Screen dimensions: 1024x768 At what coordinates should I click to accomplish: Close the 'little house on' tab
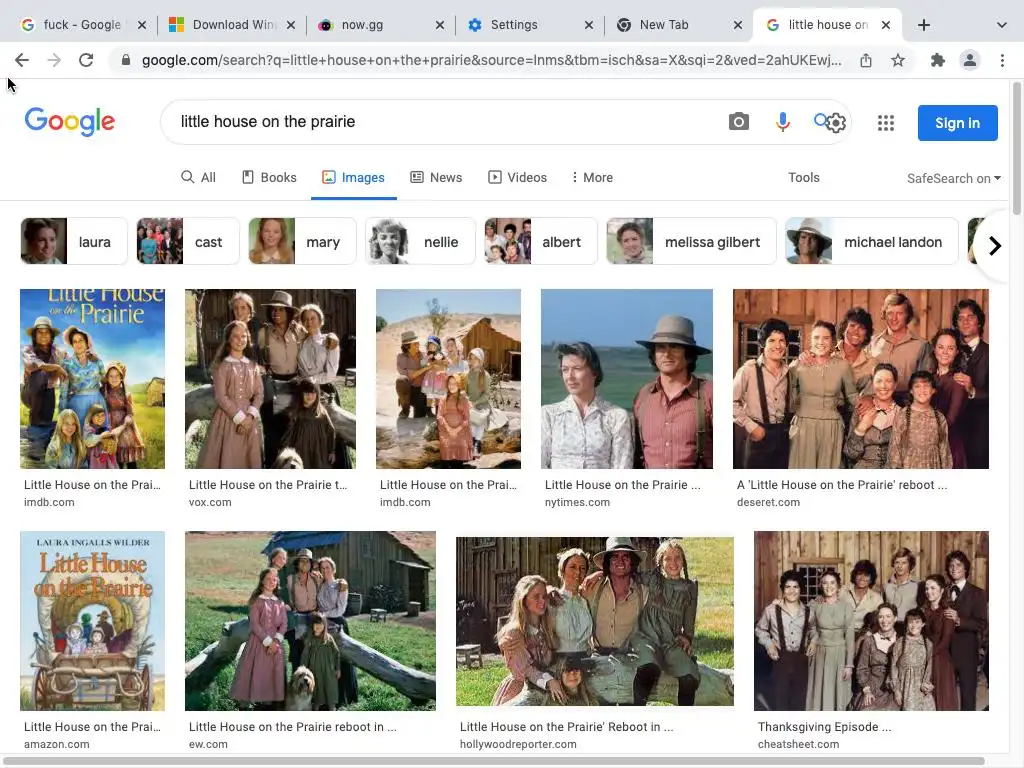tap(886, 25)
